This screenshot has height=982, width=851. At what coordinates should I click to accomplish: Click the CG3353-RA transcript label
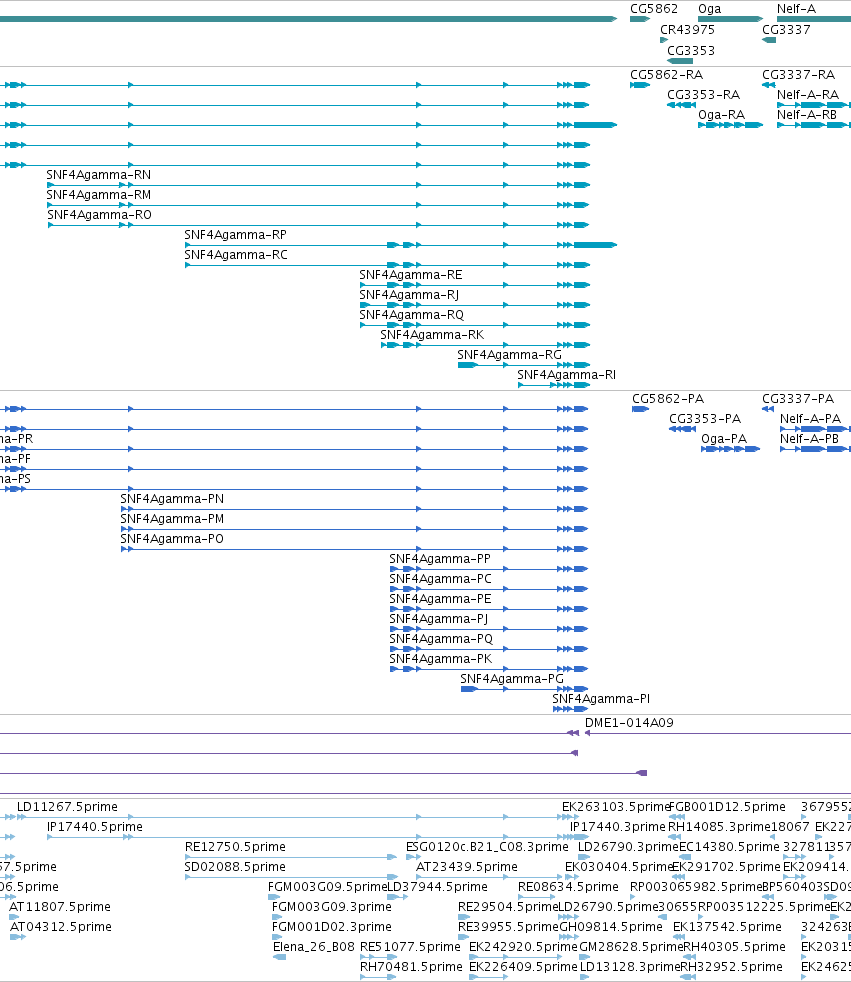pyautogui.click(x=703, y=95)
